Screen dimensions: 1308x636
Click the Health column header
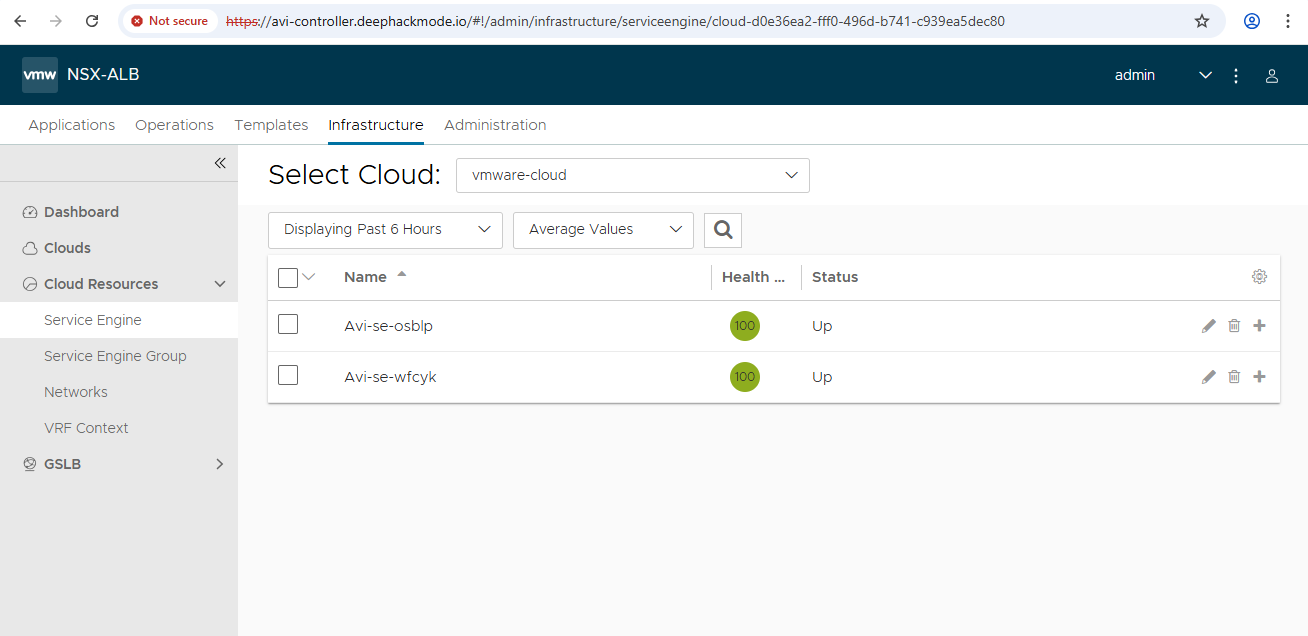point(755,277)
